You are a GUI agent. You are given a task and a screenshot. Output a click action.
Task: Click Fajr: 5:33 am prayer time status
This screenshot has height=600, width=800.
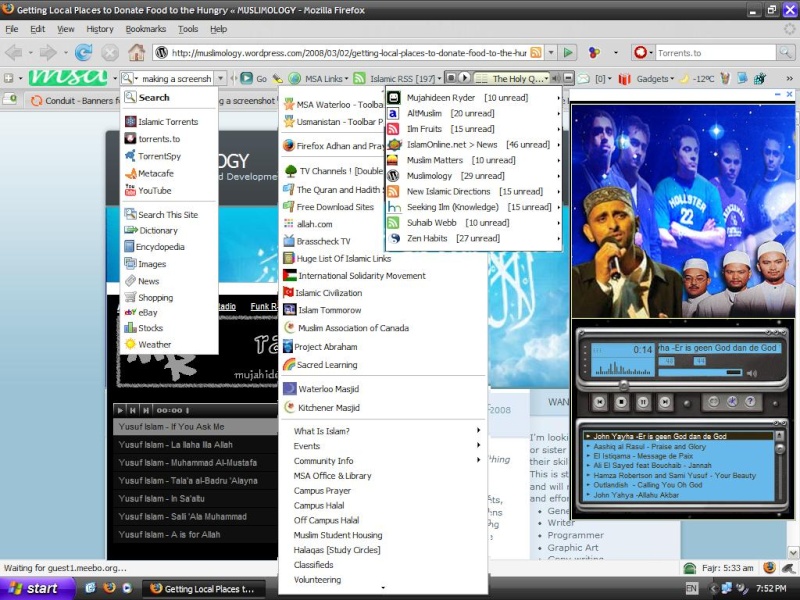pos(727,568)
